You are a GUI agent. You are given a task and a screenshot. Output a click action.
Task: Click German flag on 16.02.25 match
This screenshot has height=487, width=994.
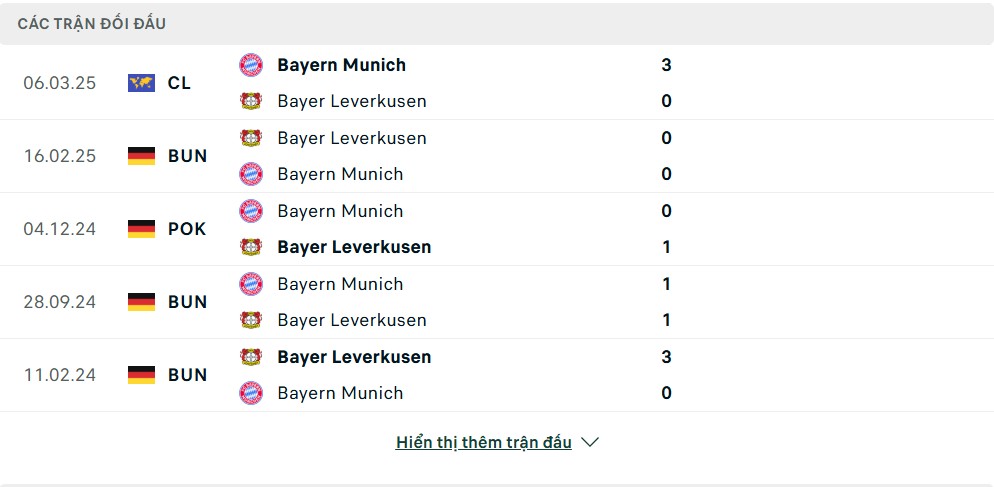pos(141,156)
